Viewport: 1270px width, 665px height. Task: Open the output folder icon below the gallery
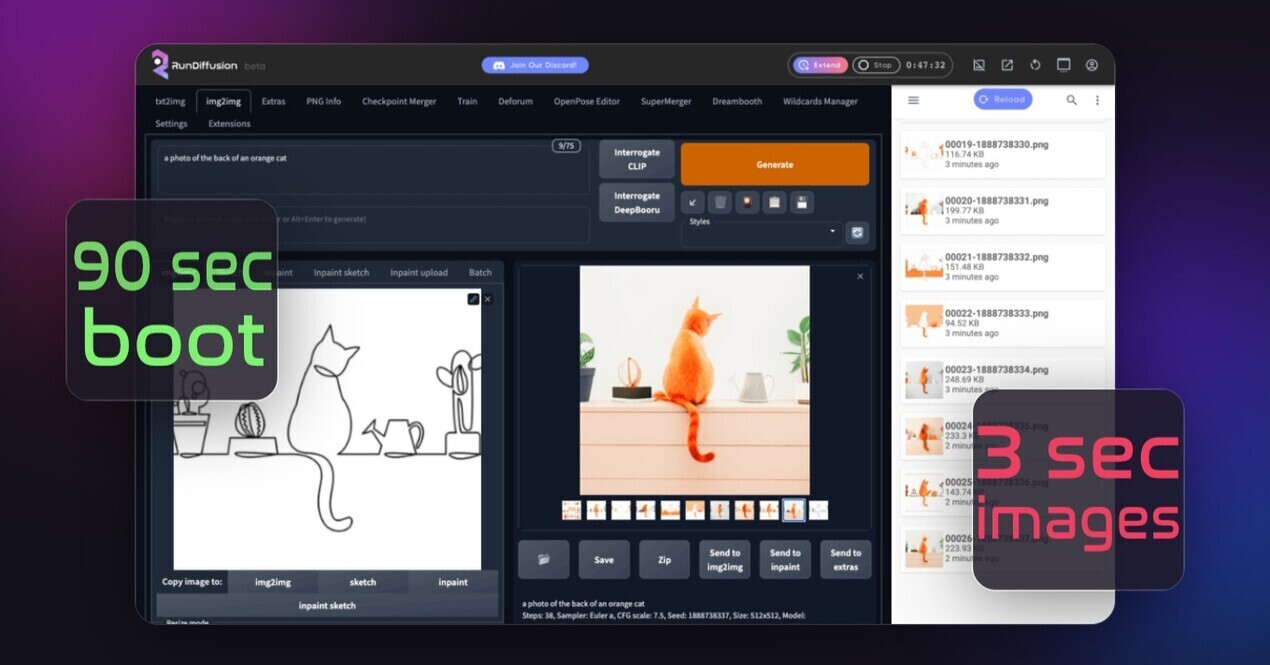tap(543, 559)
